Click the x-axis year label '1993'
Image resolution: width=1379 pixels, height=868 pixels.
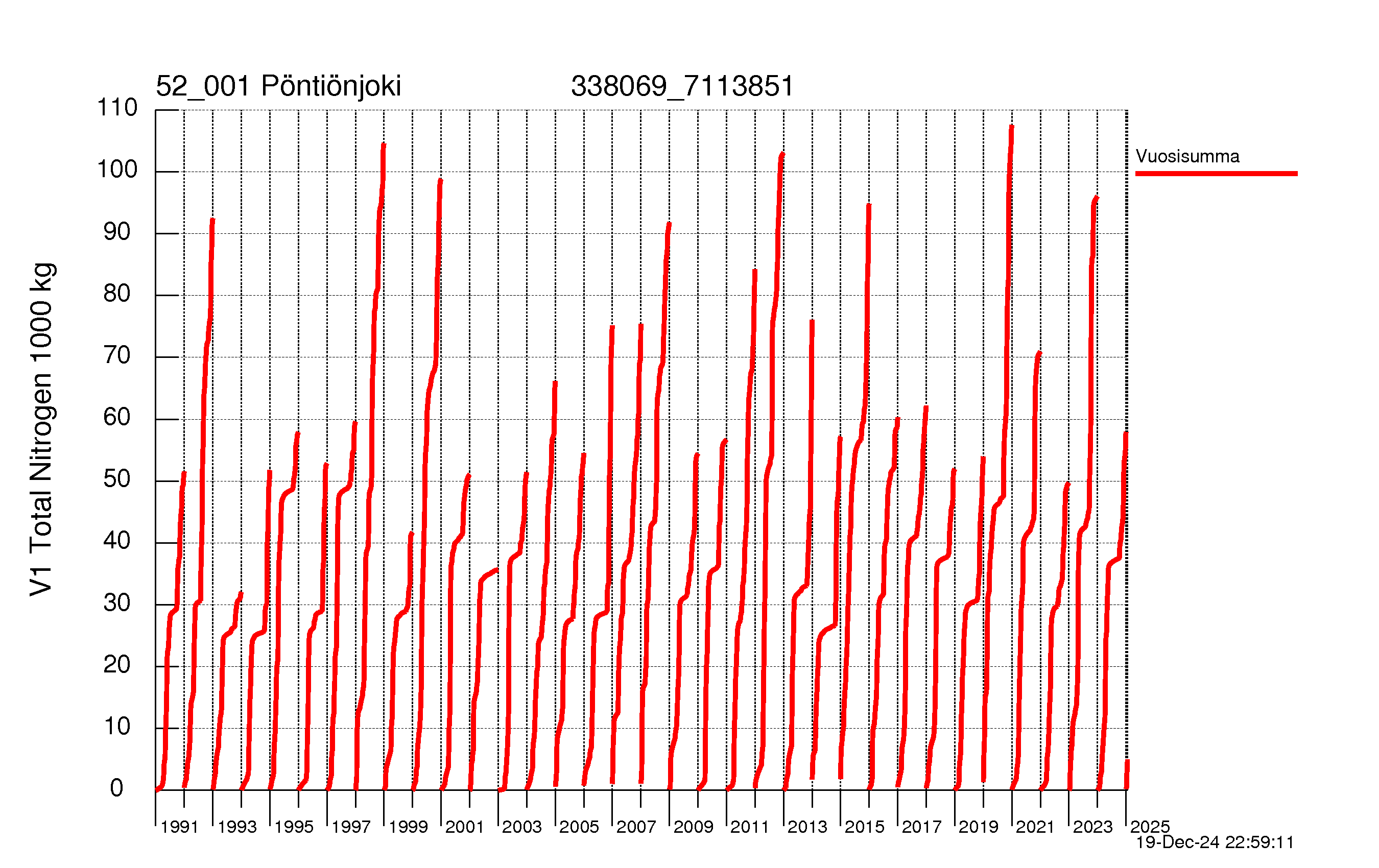point(237,827)
